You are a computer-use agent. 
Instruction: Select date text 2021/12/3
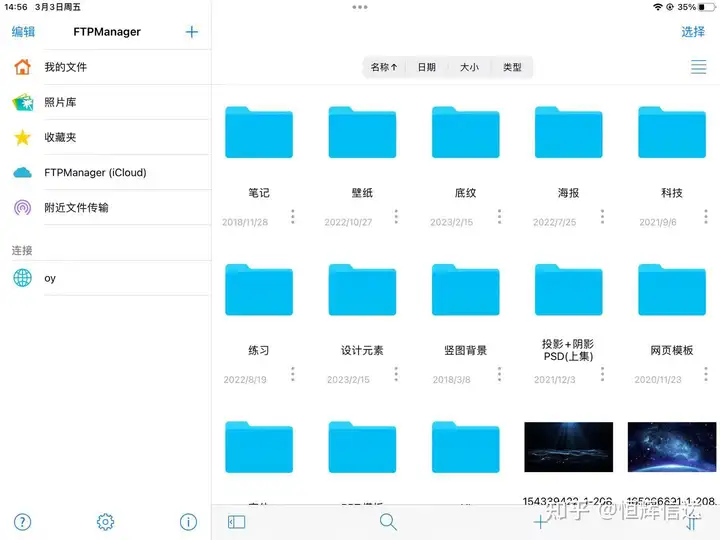(555, 380)
